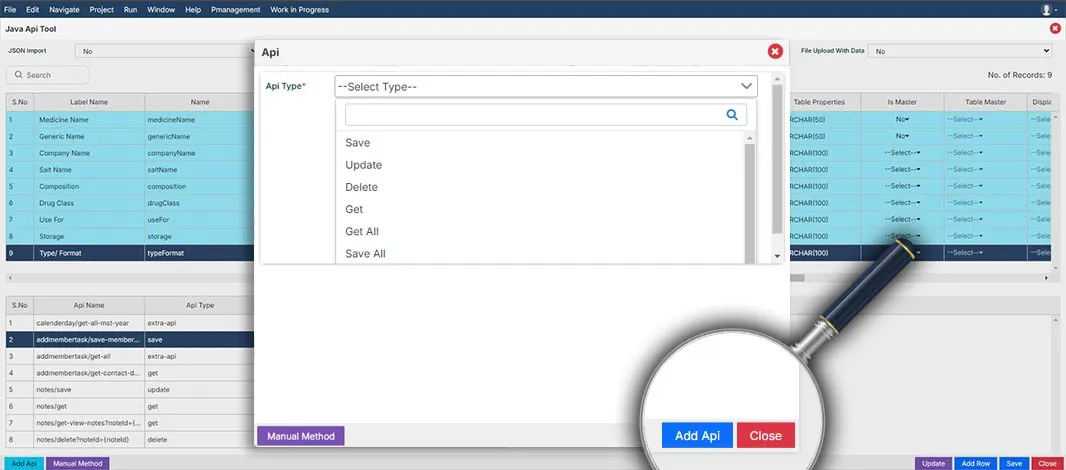Open the Run menu
The height and width of the screenshot is (470, 1066).
click(131, 10)
